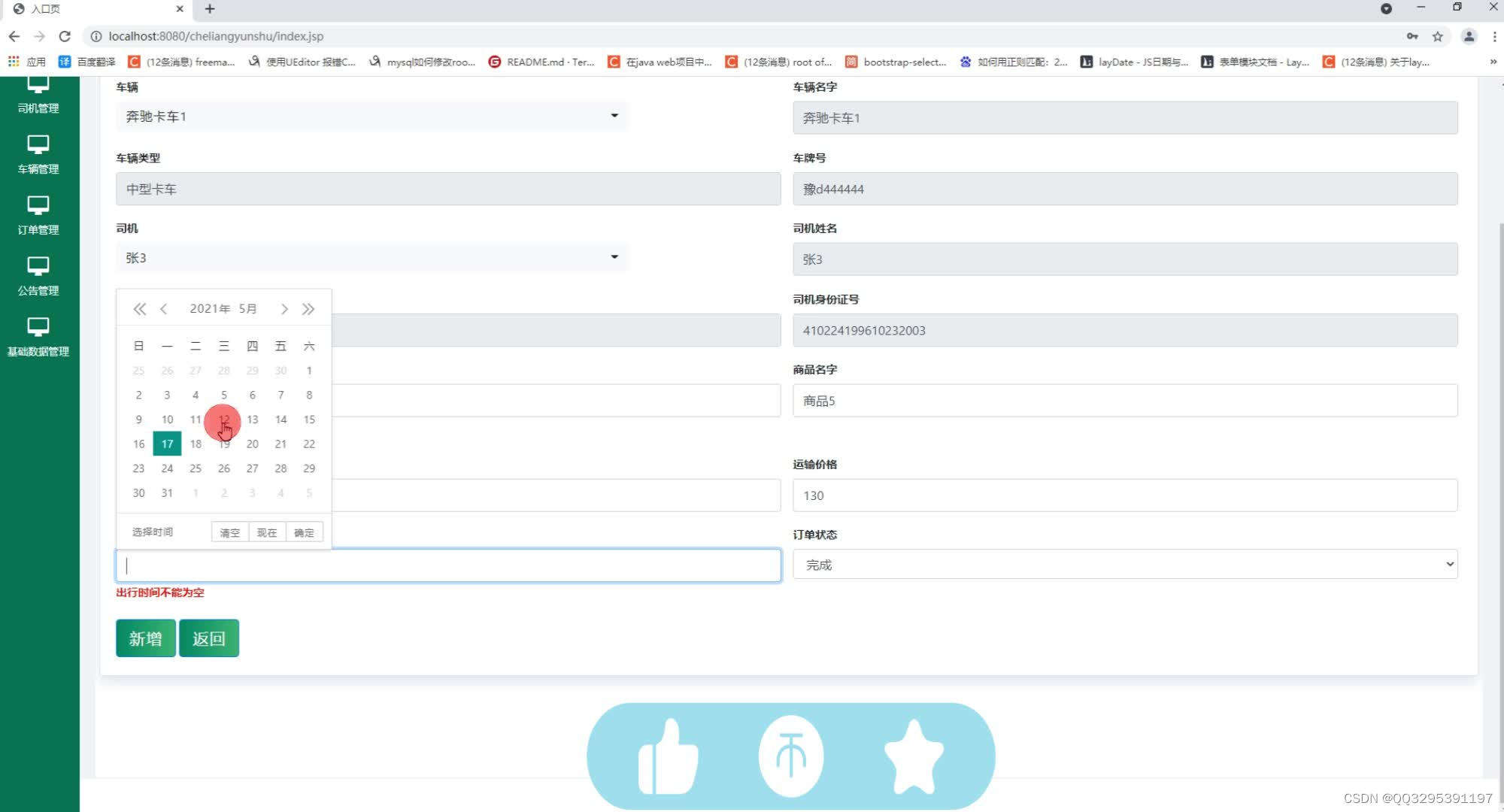Go back in browser history
This screenshot has width=1504, height=812.
(x=14, y=36)
